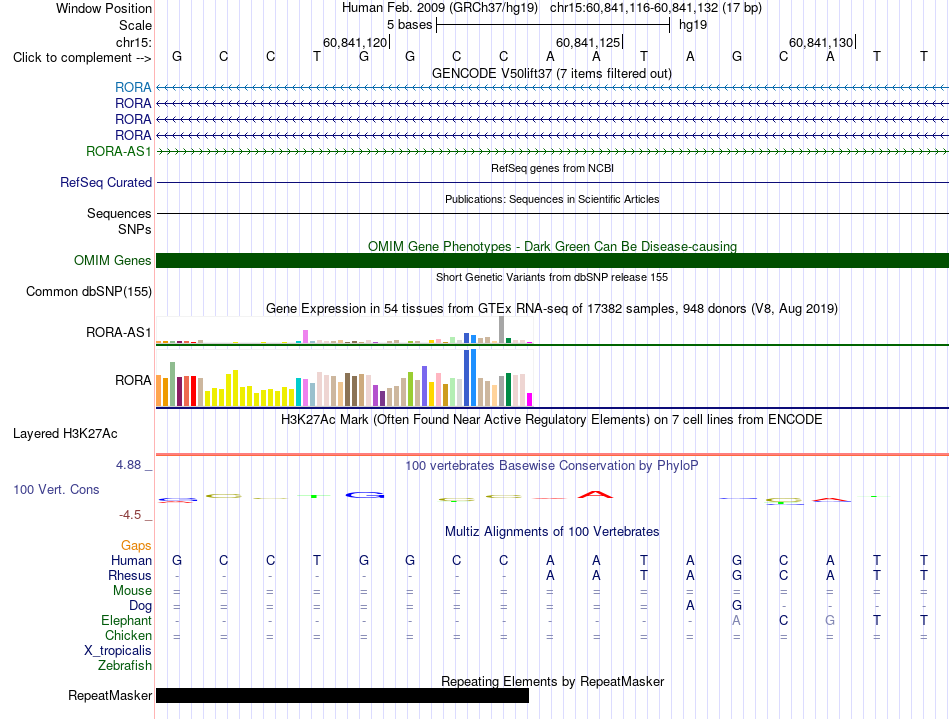The image size is (950, 719).
Task: Click the Human Feb. 2009 assembly text
Action: (440, 8)
